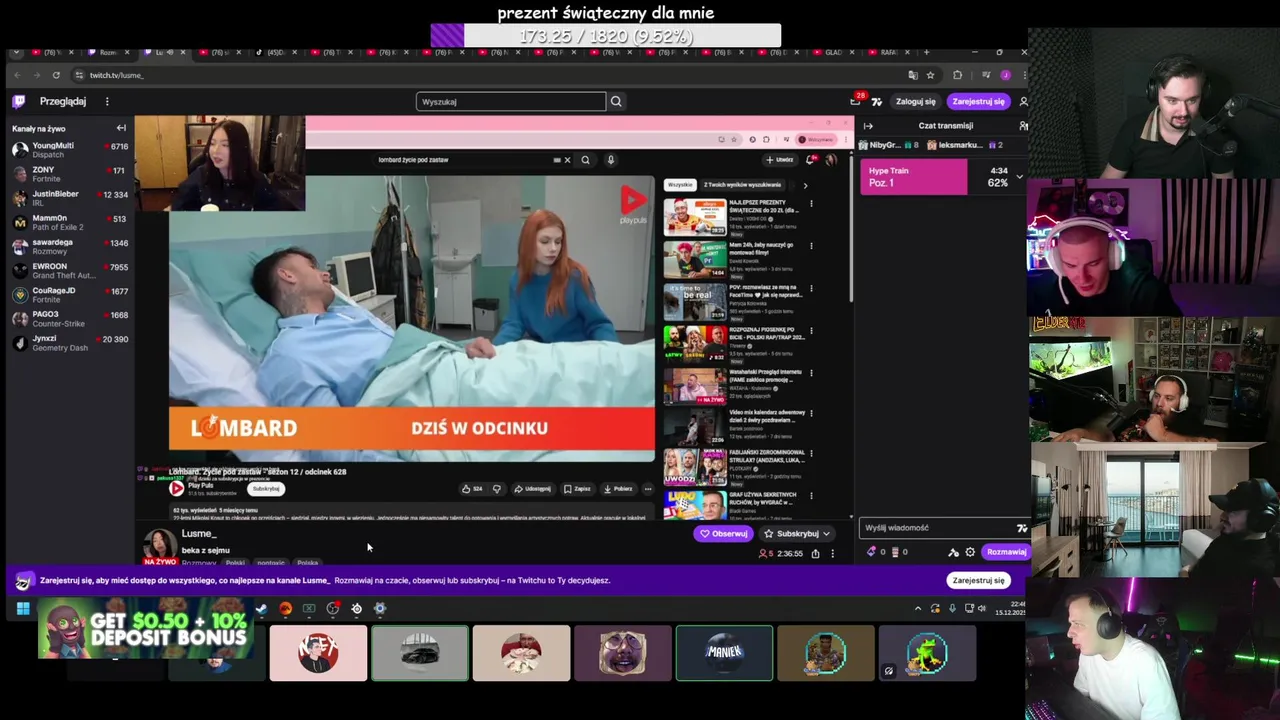Click the Zaloguj się button

click(x=915, y=101)
